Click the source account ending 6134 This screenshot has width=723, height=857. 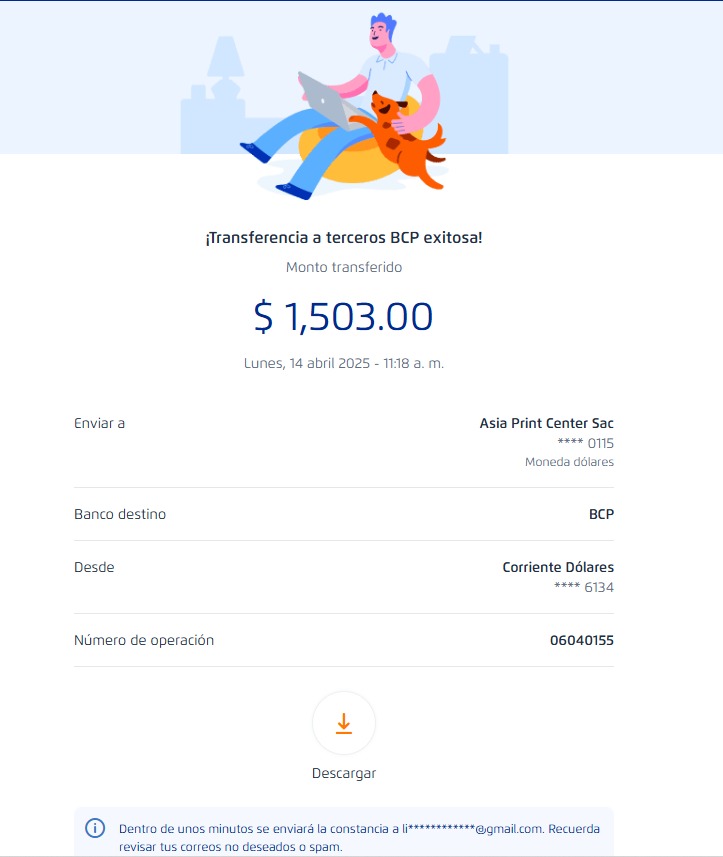(x=583, y=587)
